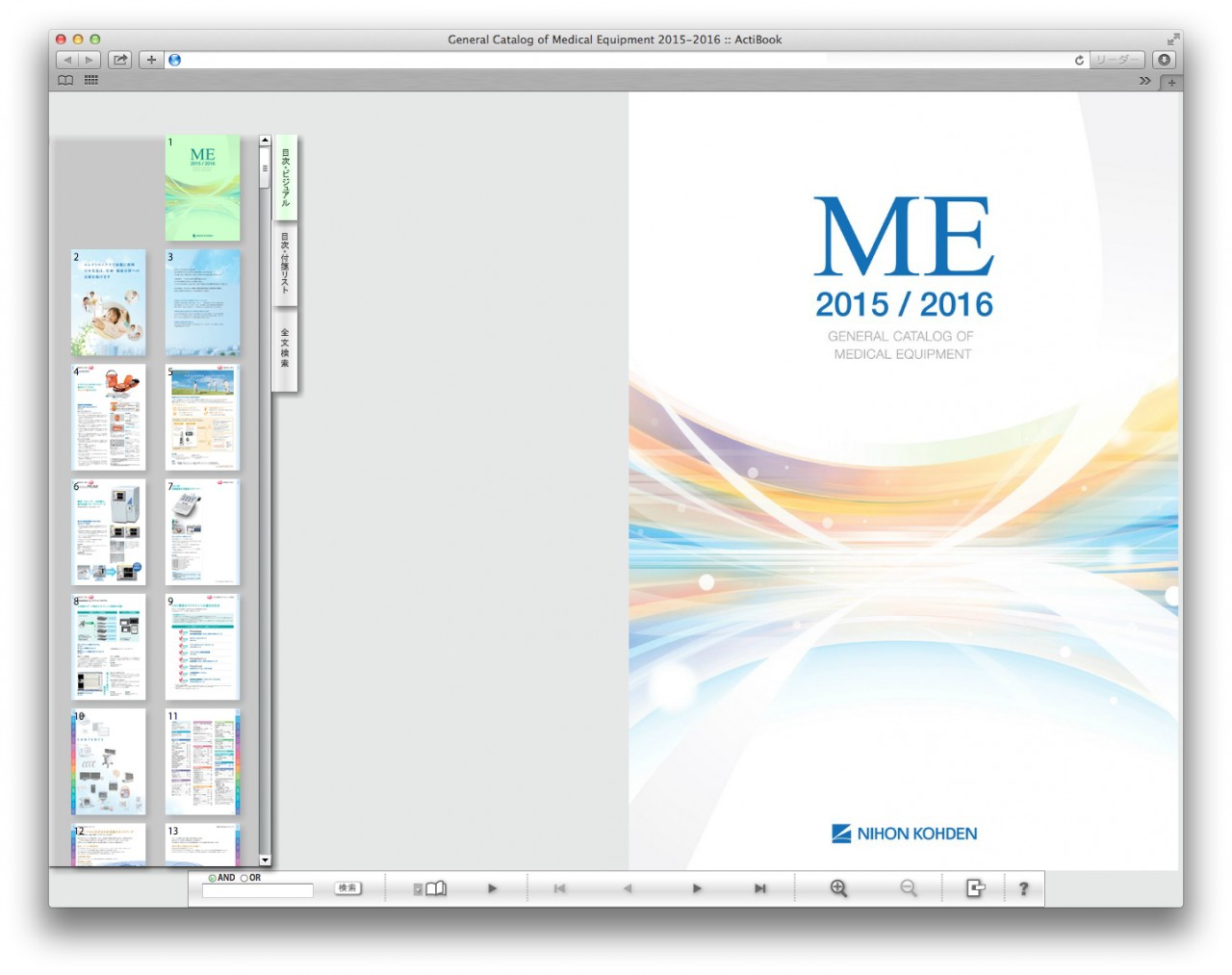
Task: Go back with Safari's back arrow
Action: 67,60
